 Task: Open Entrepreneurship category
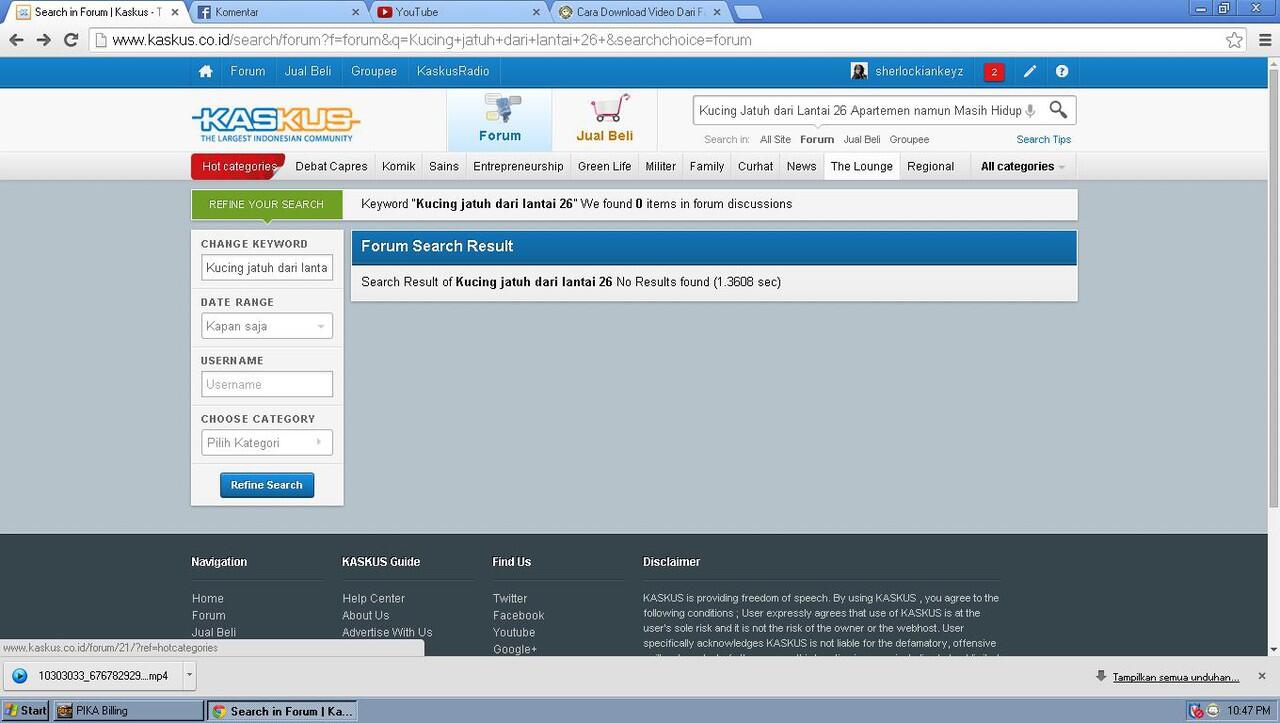click(518, 166)
